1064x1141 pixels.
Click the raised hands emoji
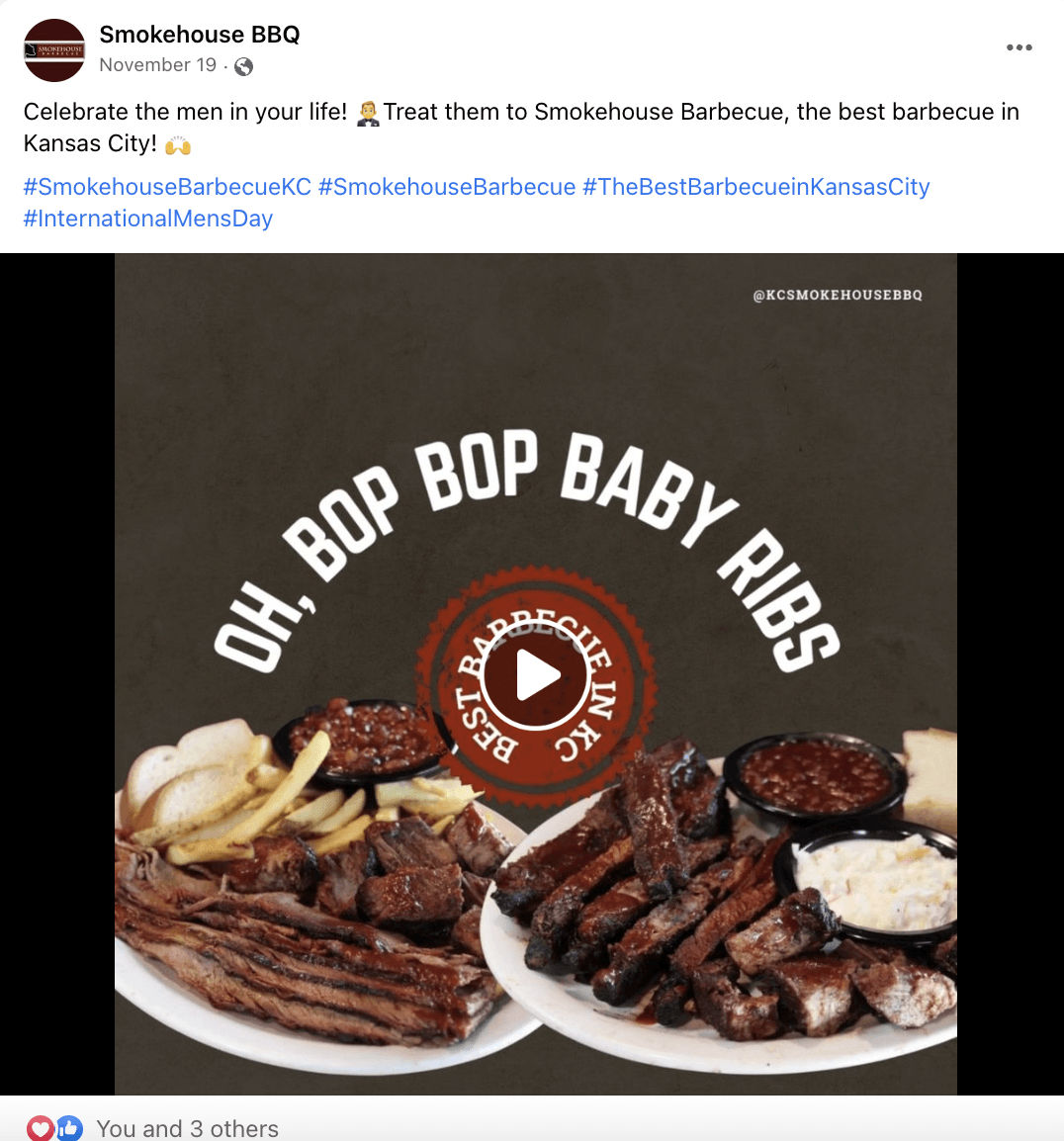tap(178, 144)
